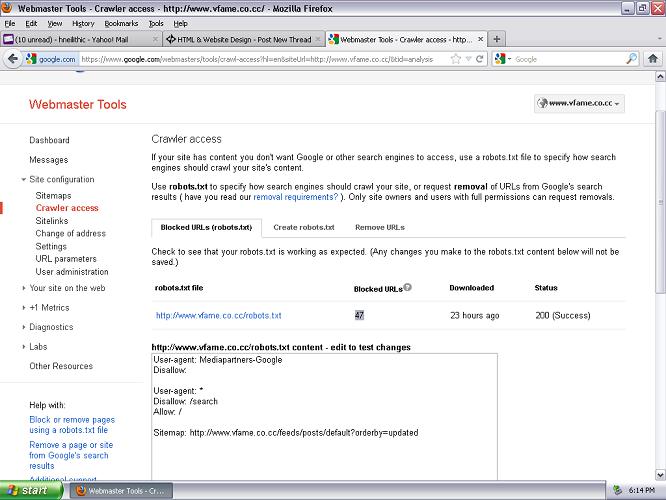
Task: Click the scrollbar down arrow
Action: click(660, 475)
